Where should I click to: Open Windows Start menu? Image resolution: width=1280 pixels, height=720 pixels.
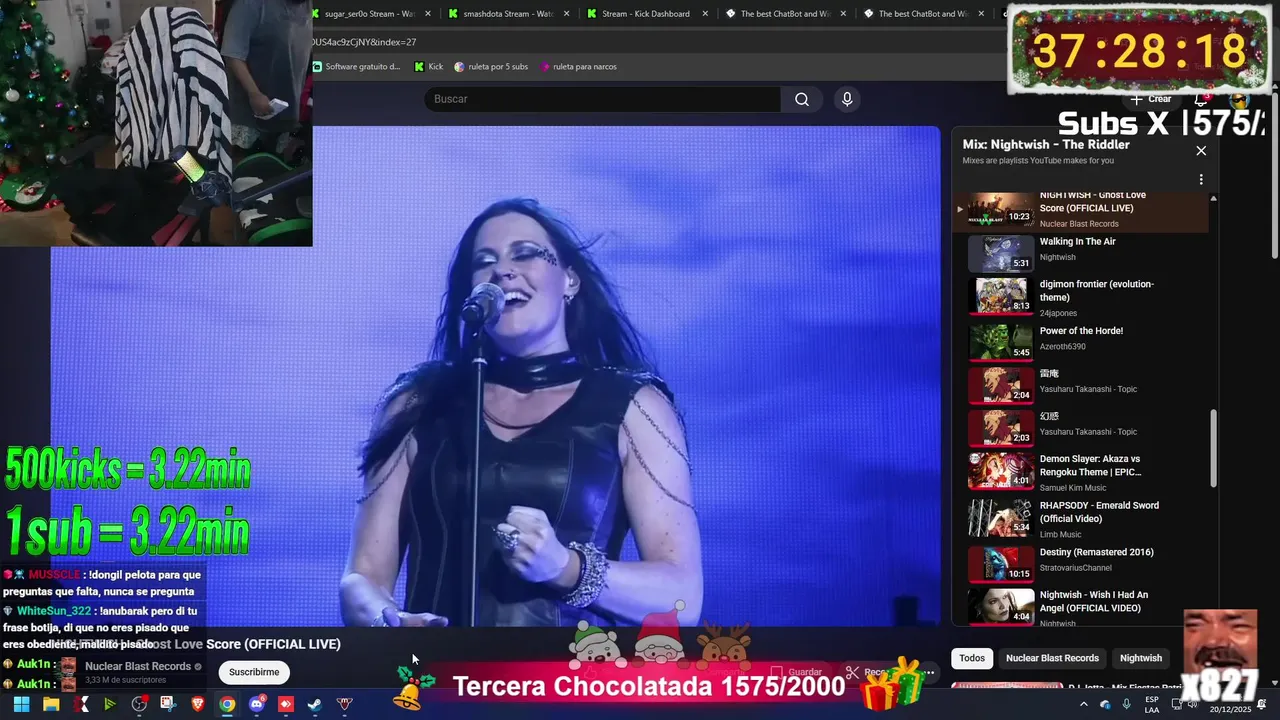click(21, 704)
